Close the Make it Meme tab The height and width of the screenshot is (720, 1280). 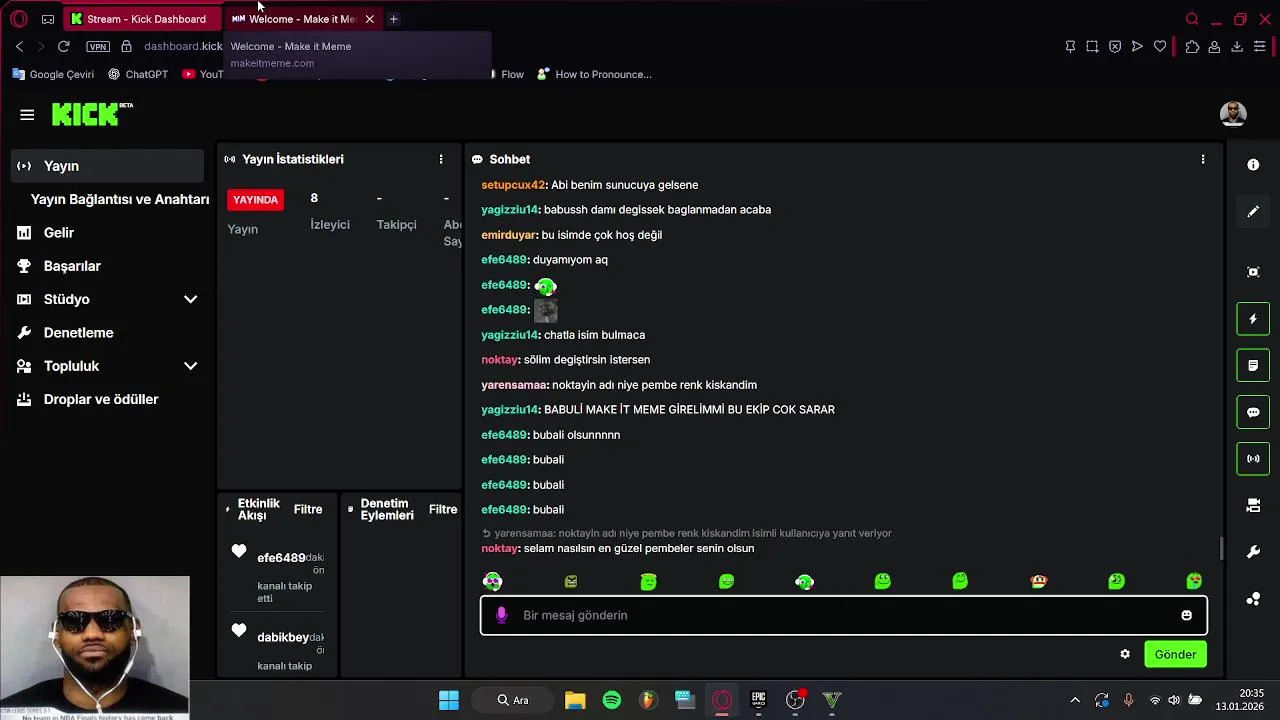coord(369,19)
